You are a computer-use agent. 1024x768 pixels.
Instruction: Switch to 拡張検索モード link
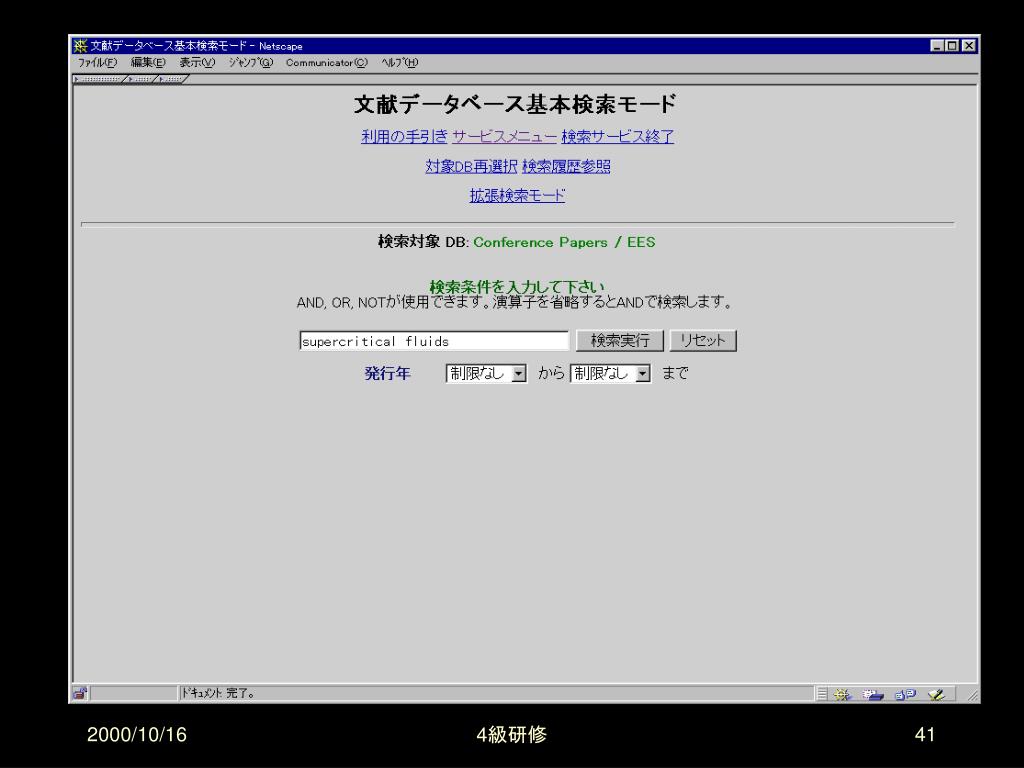pos(517,195)
